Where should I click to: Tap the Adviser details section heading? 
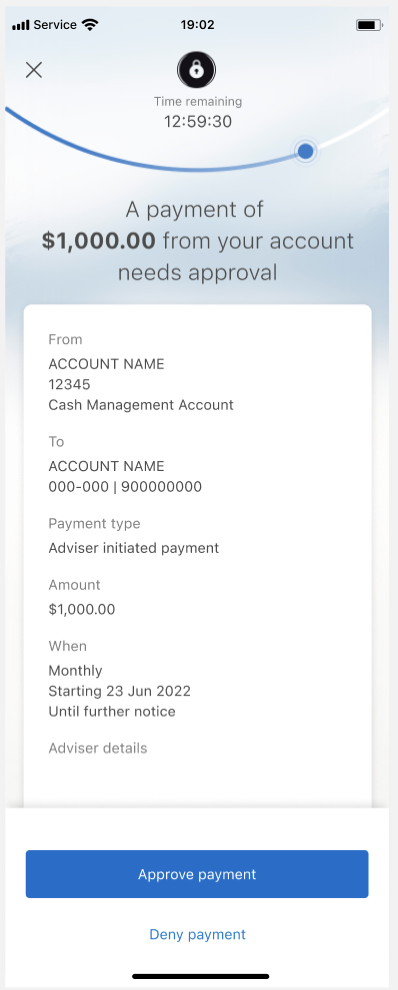[x=98, y=748]
